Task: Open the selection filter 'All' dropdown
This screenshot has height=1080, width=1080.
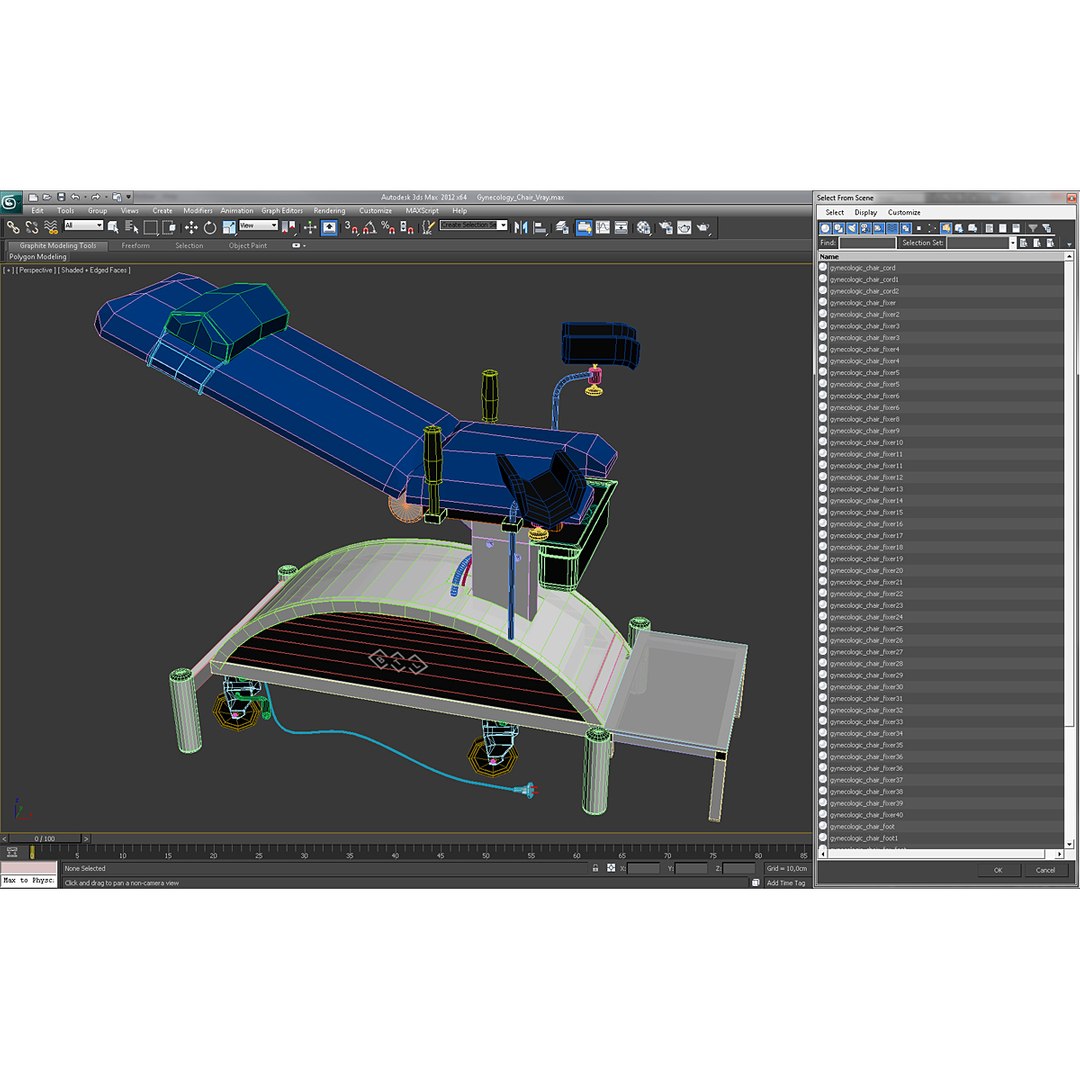Action: 83,225
